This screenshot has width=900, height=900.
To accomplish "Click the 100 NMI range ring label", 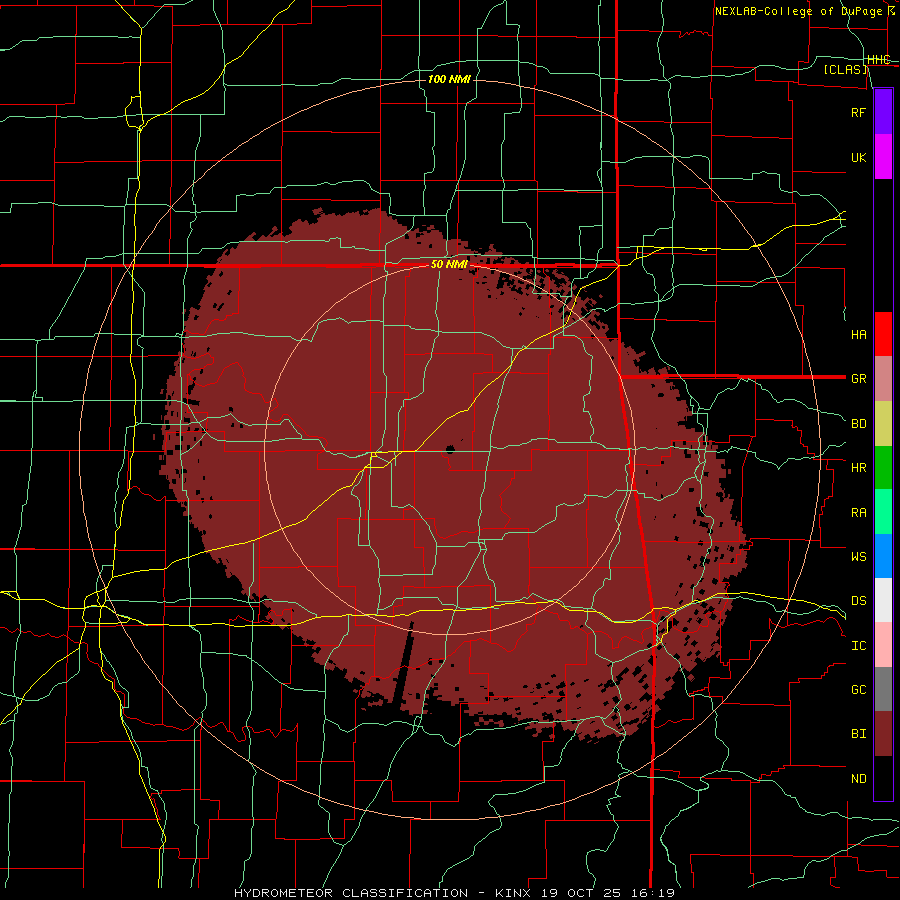I will click(449, 79).
